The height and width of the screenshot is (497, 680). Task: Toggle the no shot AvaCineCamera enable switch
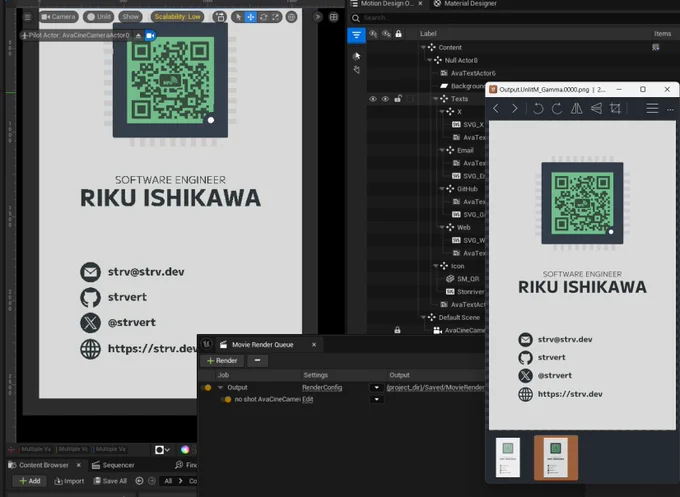(x=227, y=399)
